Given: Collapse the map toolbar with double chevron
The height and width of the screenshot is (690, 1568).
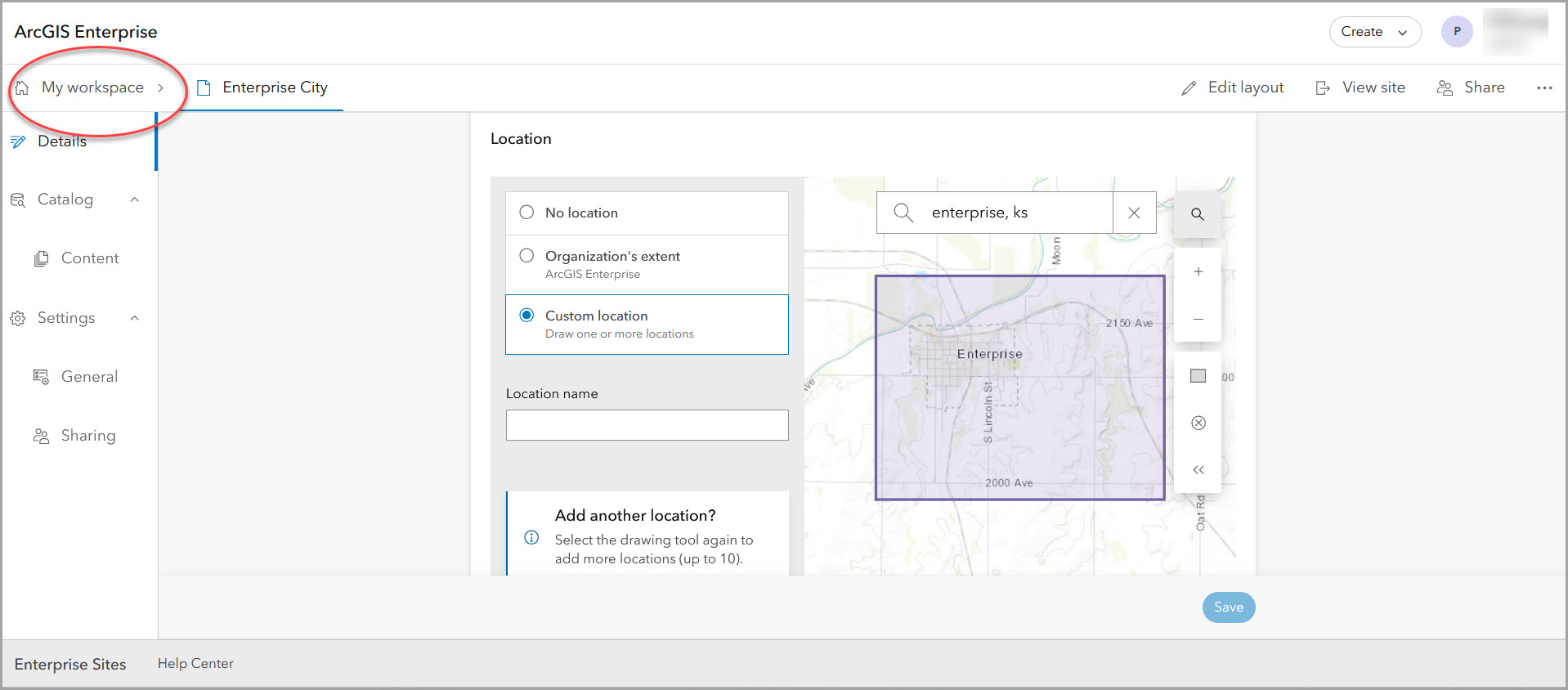Looking at the screenshot, I should 1198,470.
